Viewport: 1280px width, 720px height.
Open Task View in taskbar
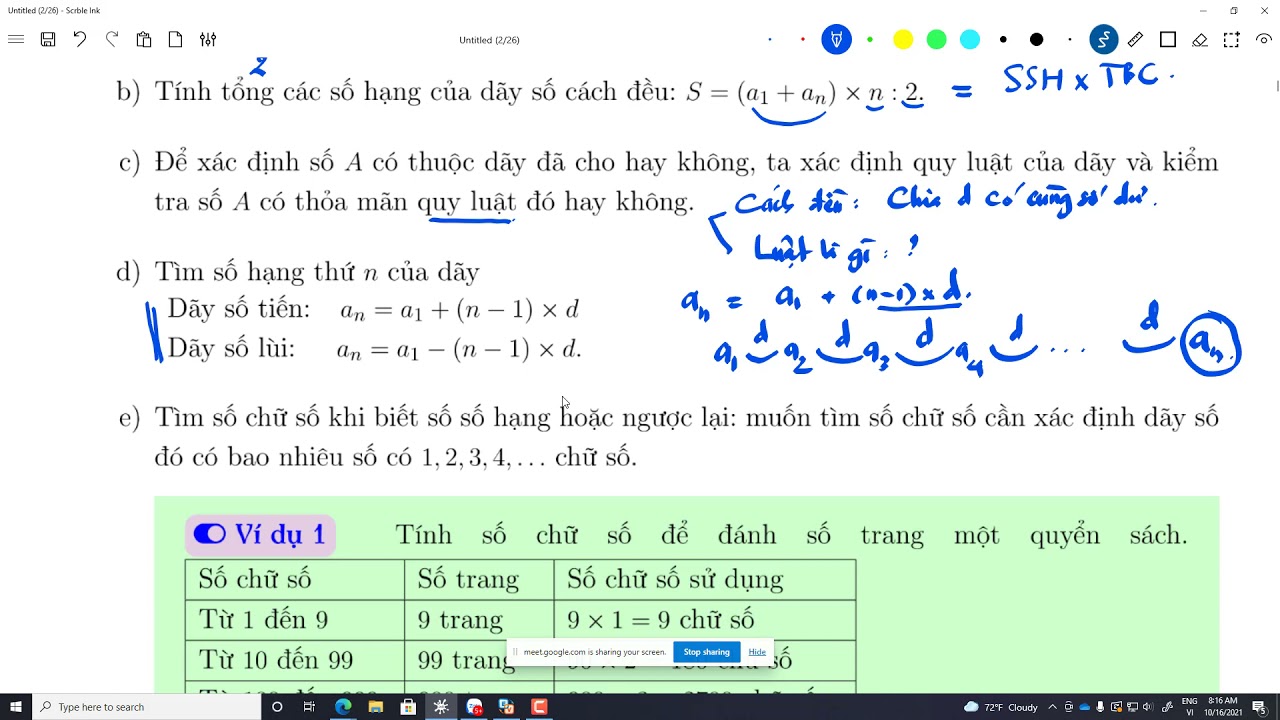pos(309,707)
